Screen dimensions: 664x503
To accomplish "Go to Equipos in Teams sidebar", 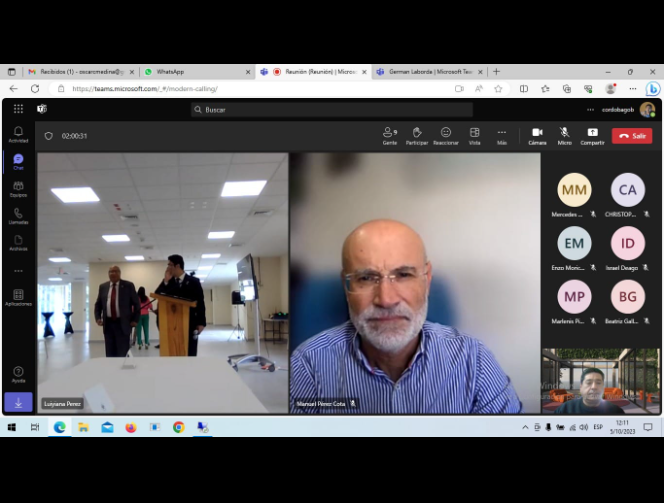I will (x=18, y=188).
